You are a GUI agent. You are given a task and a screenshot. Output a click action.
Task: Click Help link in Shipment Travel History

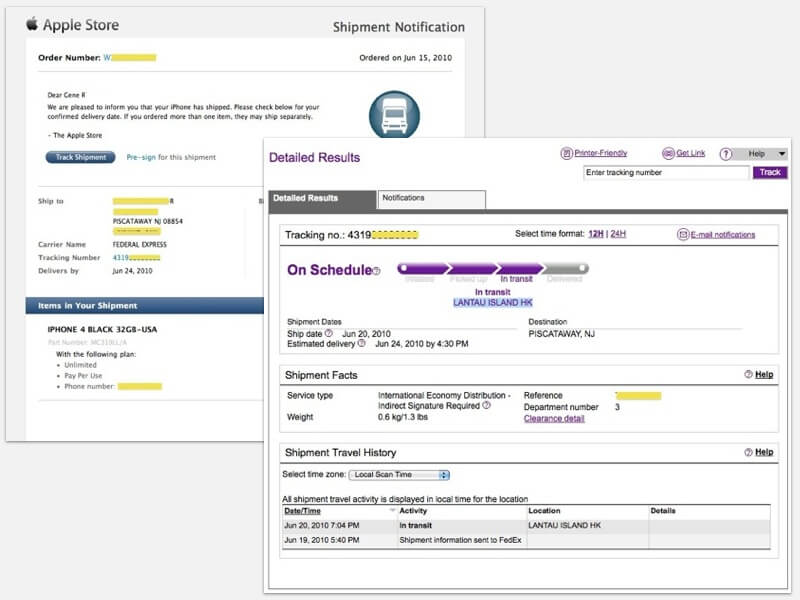[x=764, y=452]
